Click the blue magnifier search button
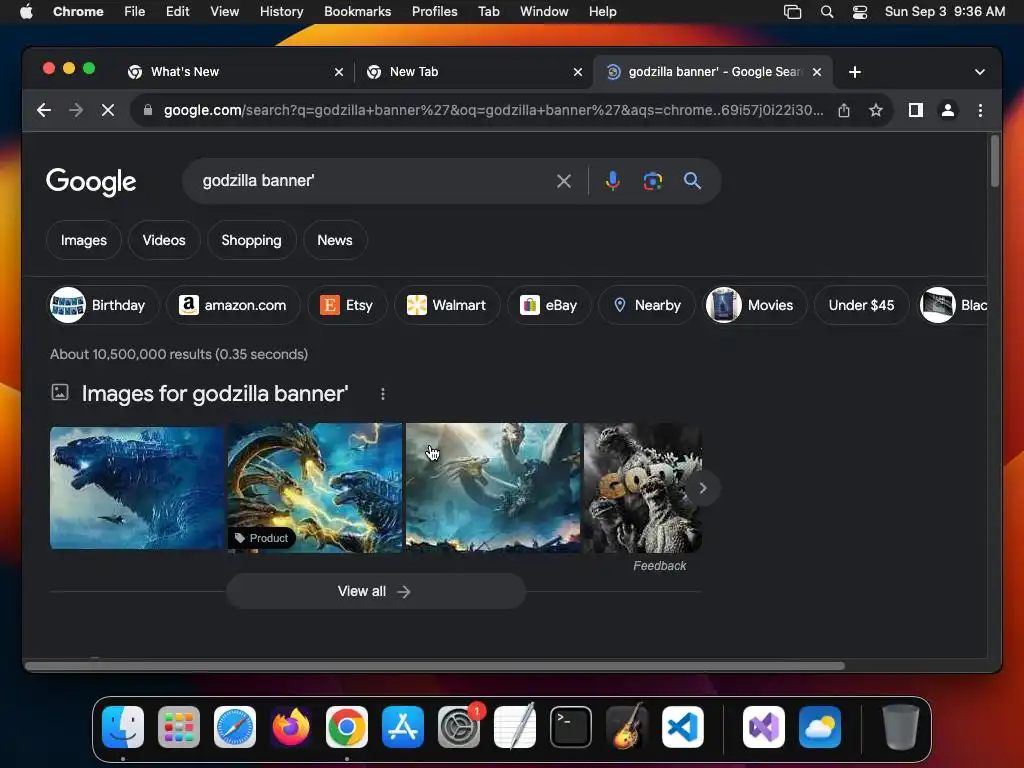1024x768 pixels. click(692, 181)
